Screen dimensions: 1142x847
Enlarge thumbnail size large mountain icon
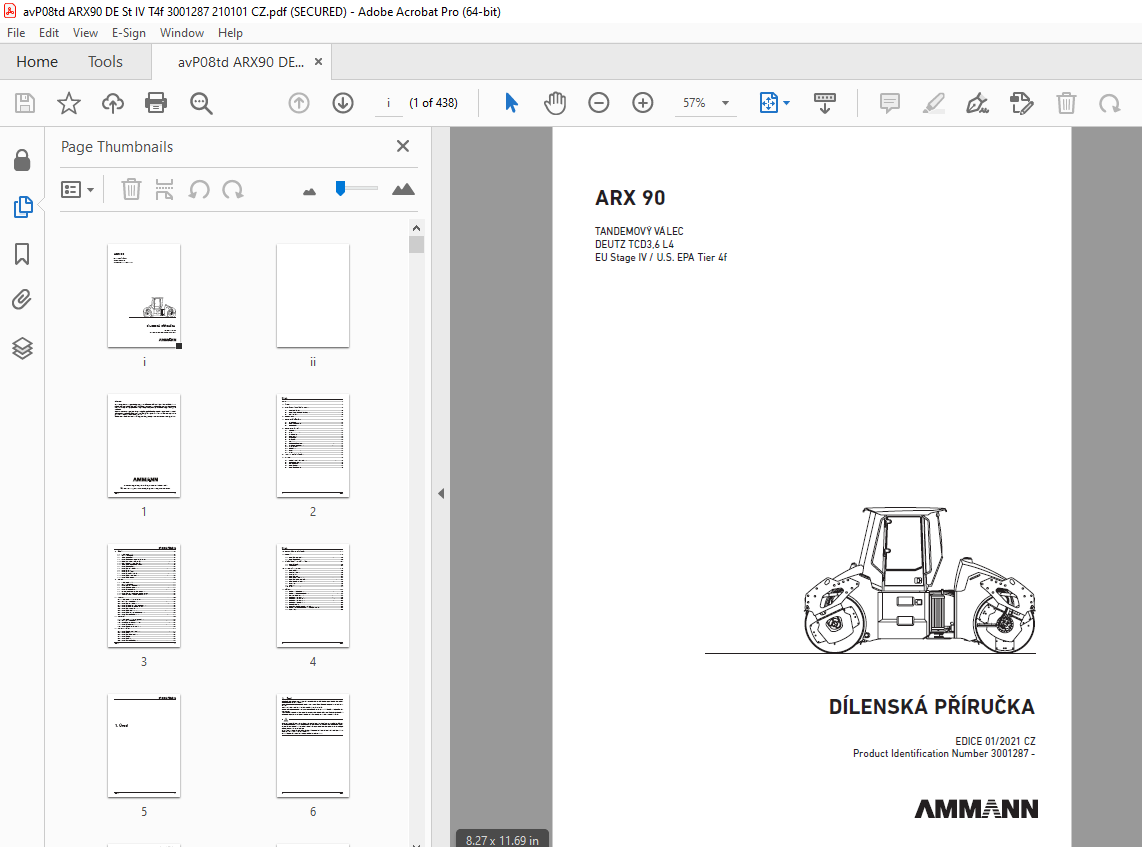point(403,189)
